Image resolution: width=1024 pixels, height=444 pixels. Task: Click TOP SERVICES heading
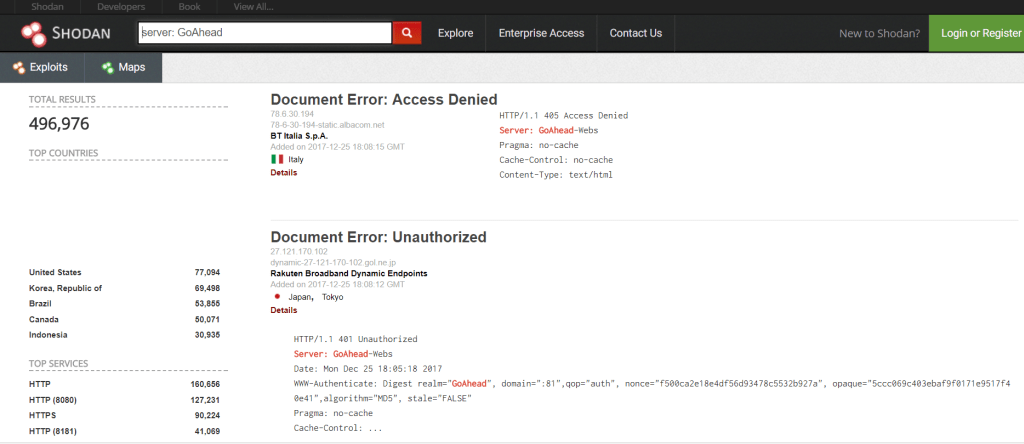pos(58,364)
